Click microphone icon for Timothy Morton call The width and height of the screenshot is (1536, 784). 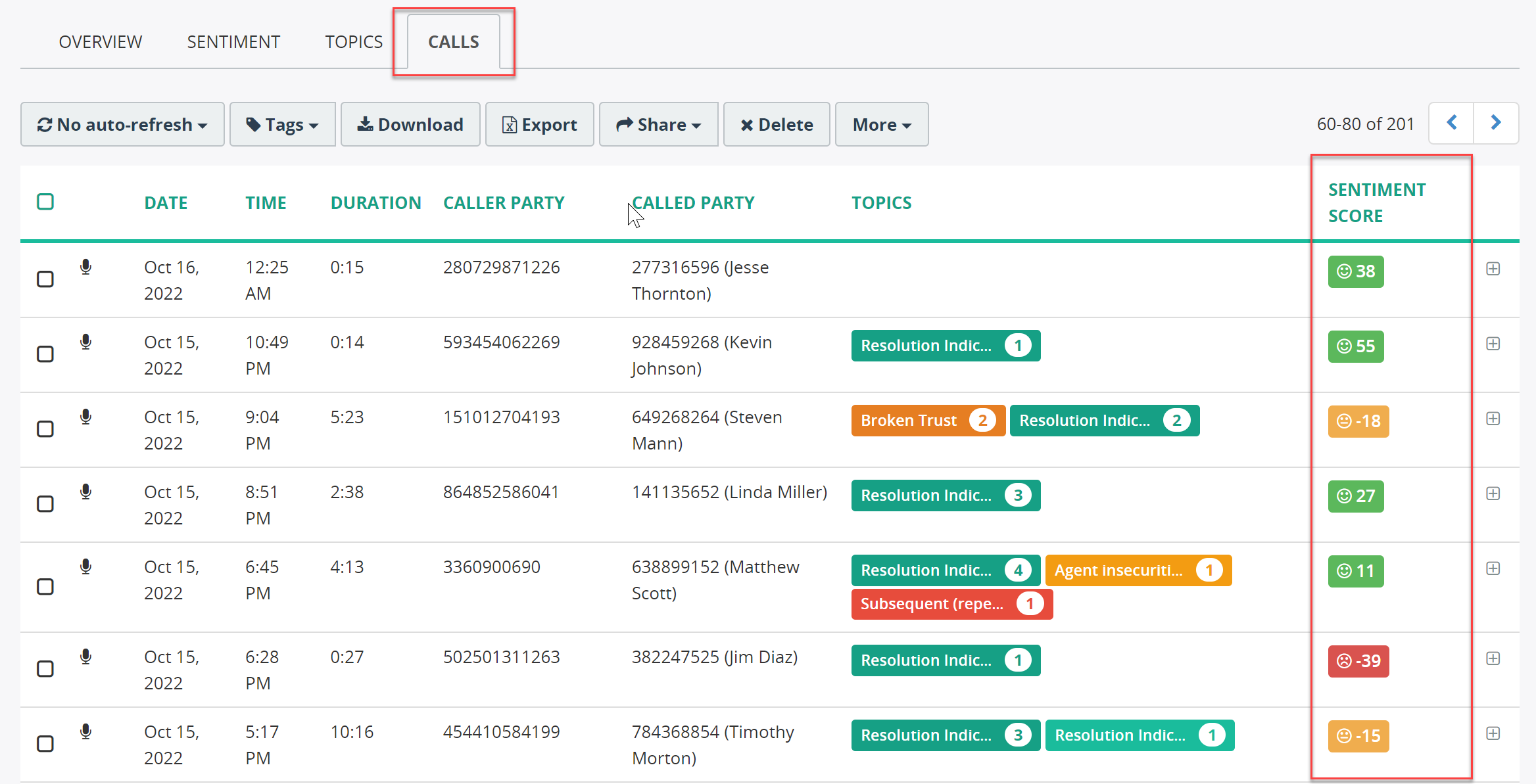click(85, 731)
